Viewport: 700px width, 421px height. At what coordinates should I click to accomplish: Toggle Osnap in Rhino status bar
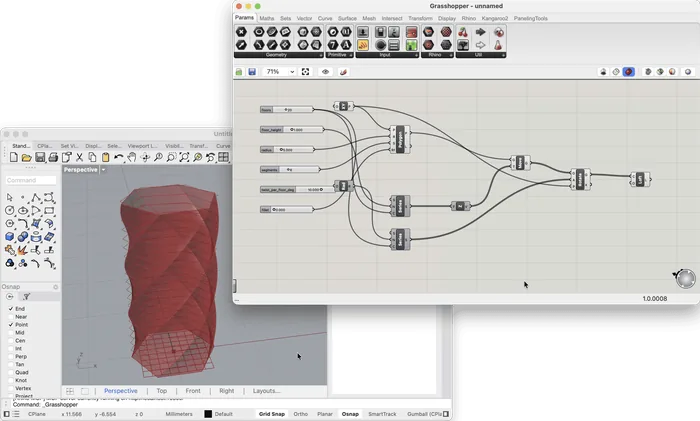[x=350, y=414]
